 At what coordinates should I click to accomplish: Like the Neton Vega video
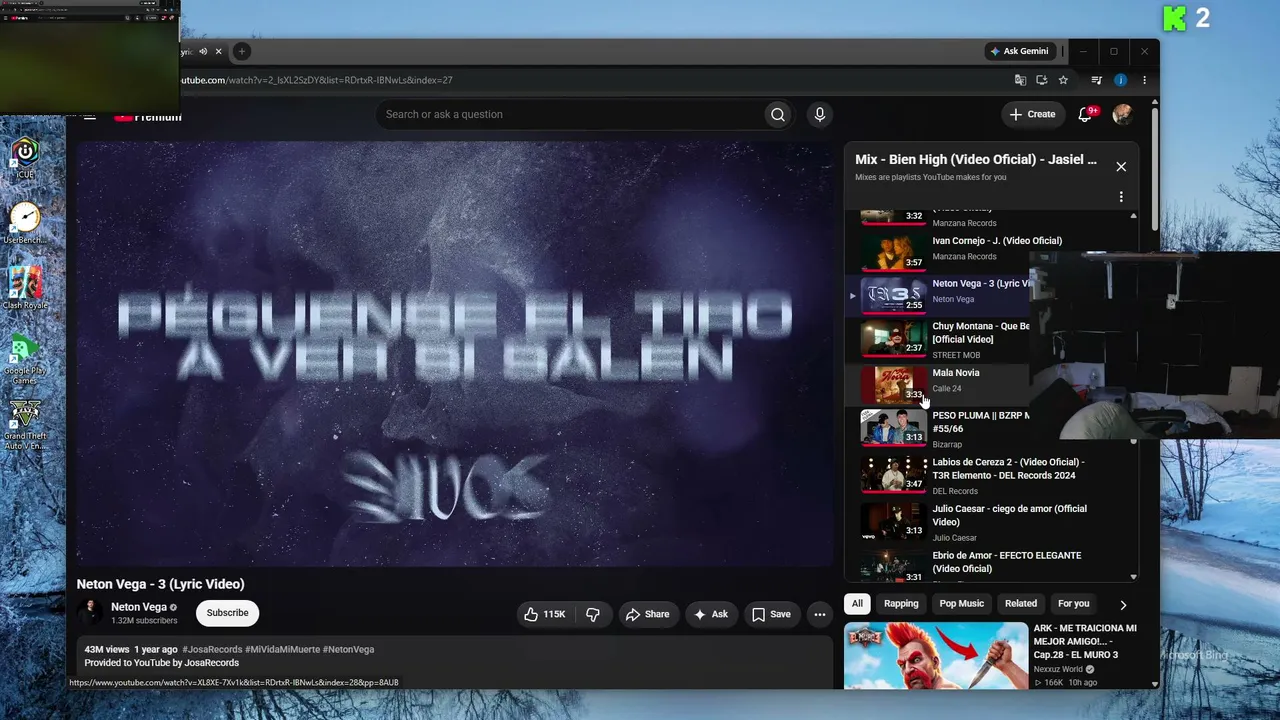pyautogui.click(x=545, y=614)
